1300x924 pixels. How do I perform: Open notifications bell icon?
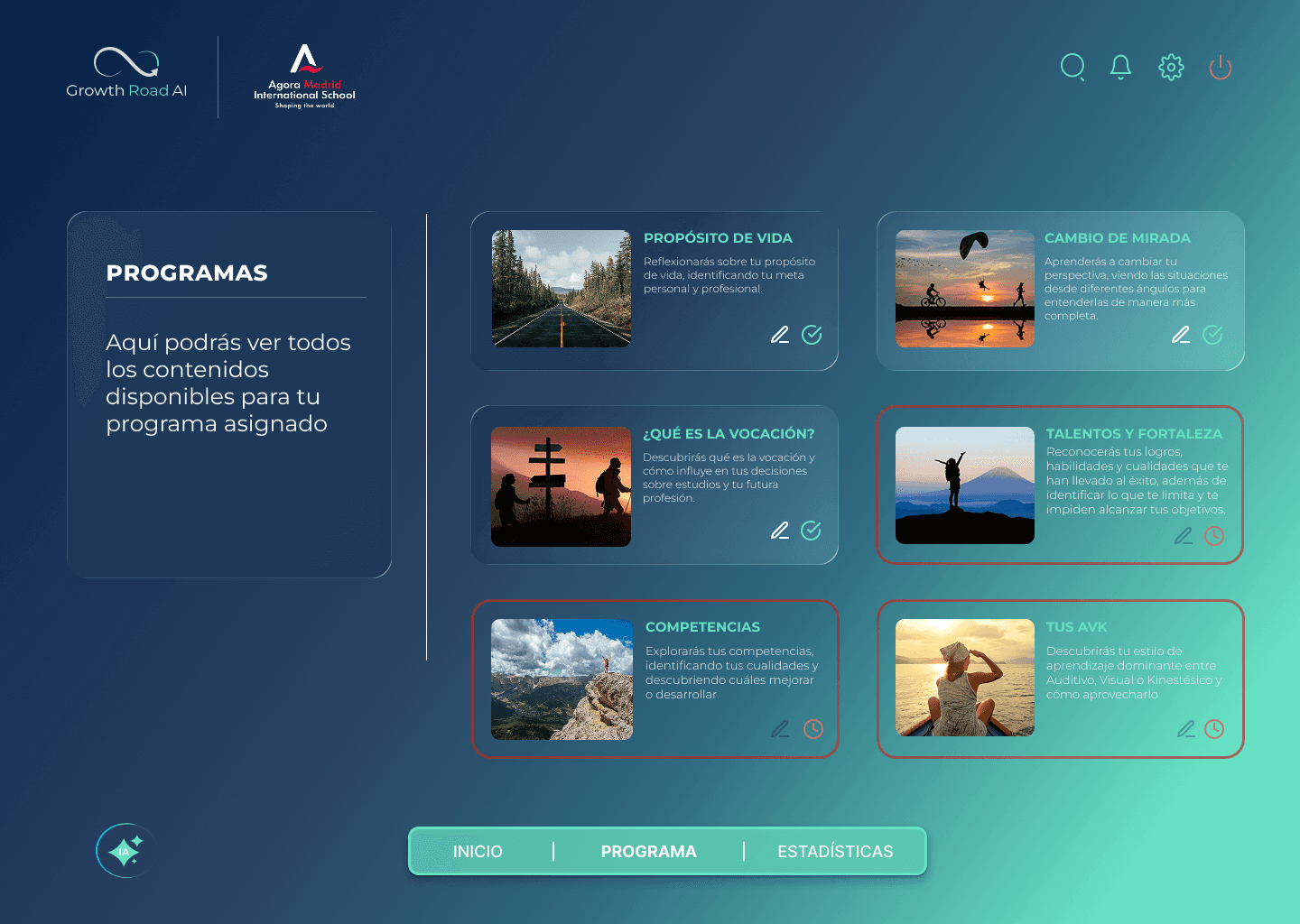[1121, 67]
